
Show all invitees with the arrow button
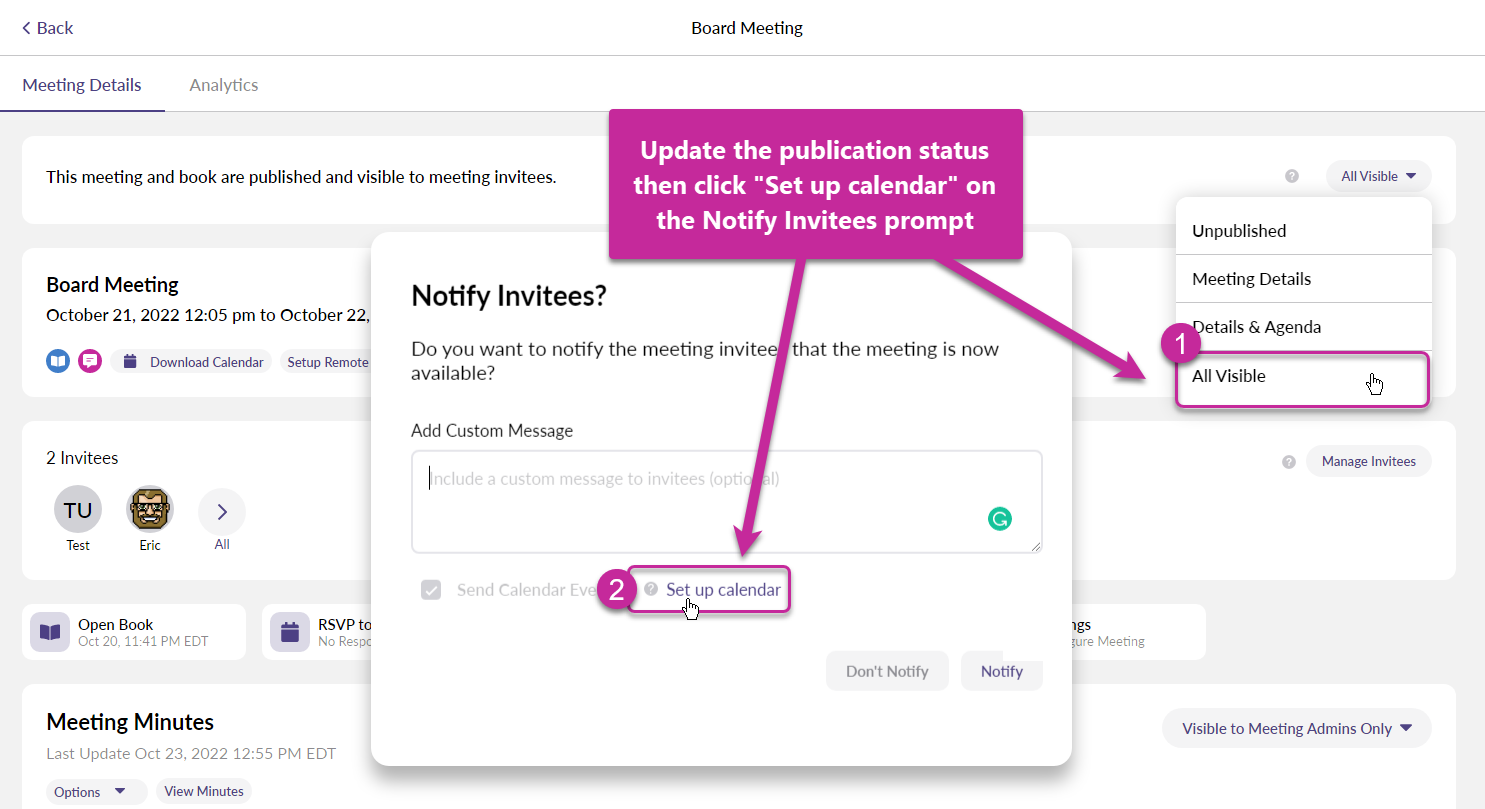coord(222,512)
